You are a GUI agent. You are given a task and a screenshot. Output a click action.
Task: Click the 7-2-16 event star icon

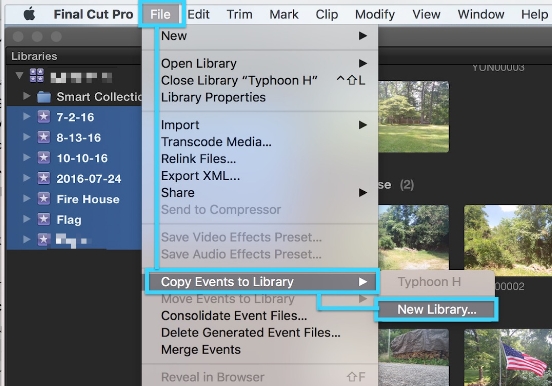(44, 117)
